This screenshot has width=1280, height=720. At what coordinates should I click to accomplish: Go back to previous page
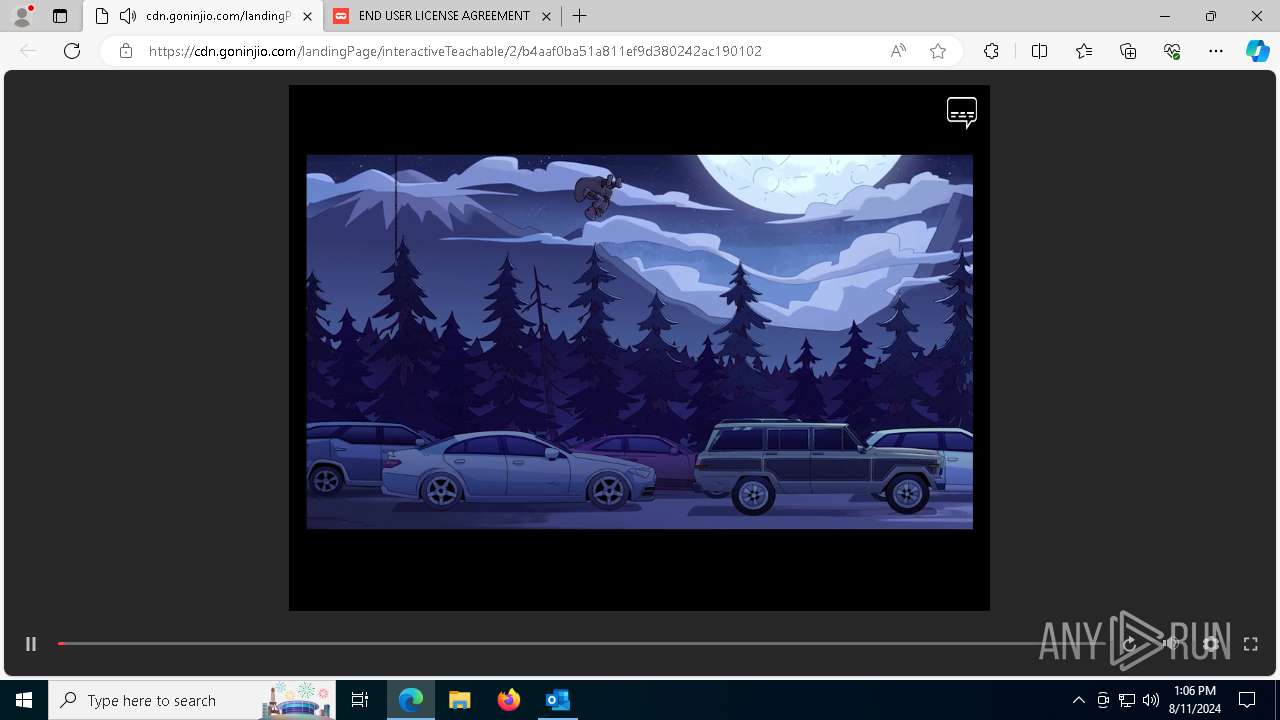pyautogui.click(x=28, y=51)
